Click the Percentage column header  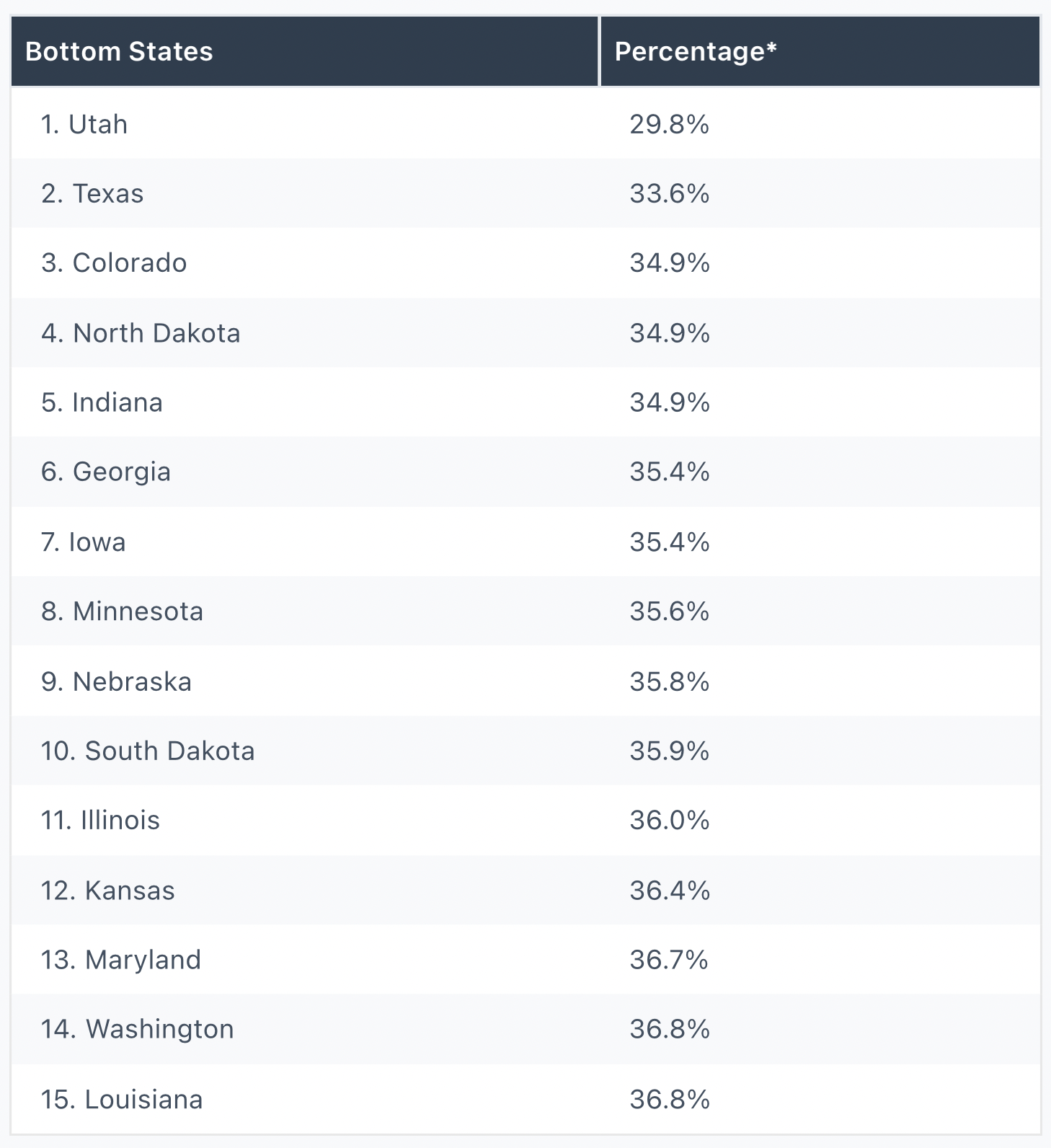(820, 51)
